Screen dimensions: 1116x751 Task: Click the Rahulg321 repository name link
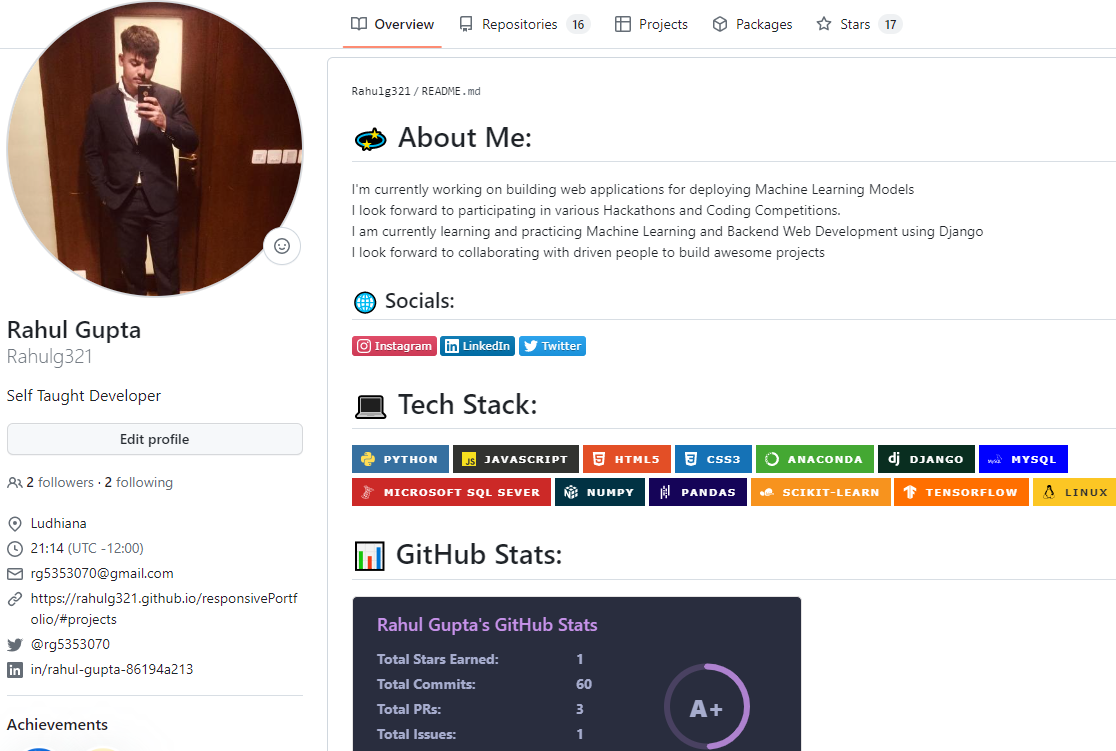pyautogui.click(x=381, y=91)
